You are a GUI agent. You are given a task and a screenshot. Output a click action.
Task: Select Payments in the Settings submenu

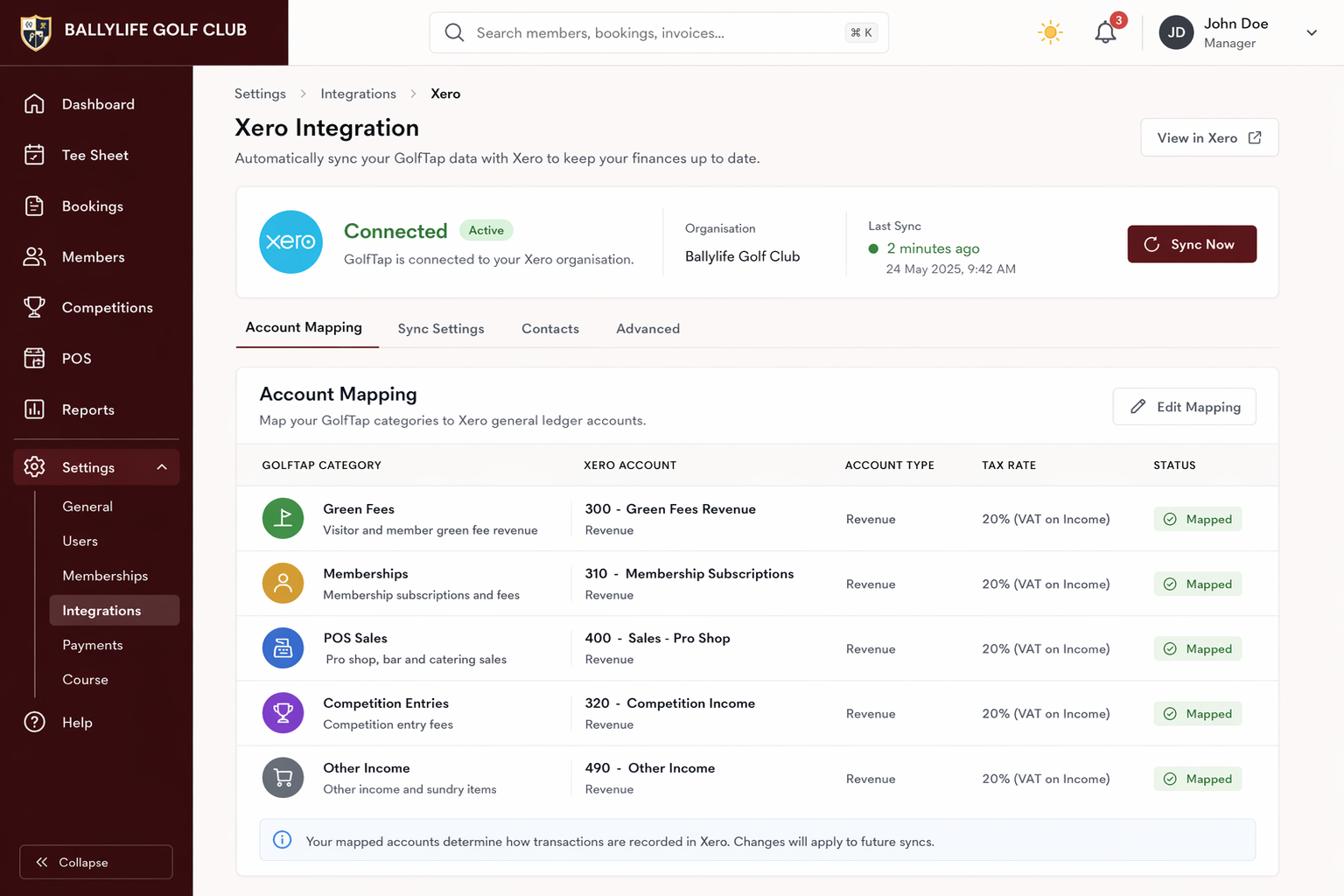[92, 645]
